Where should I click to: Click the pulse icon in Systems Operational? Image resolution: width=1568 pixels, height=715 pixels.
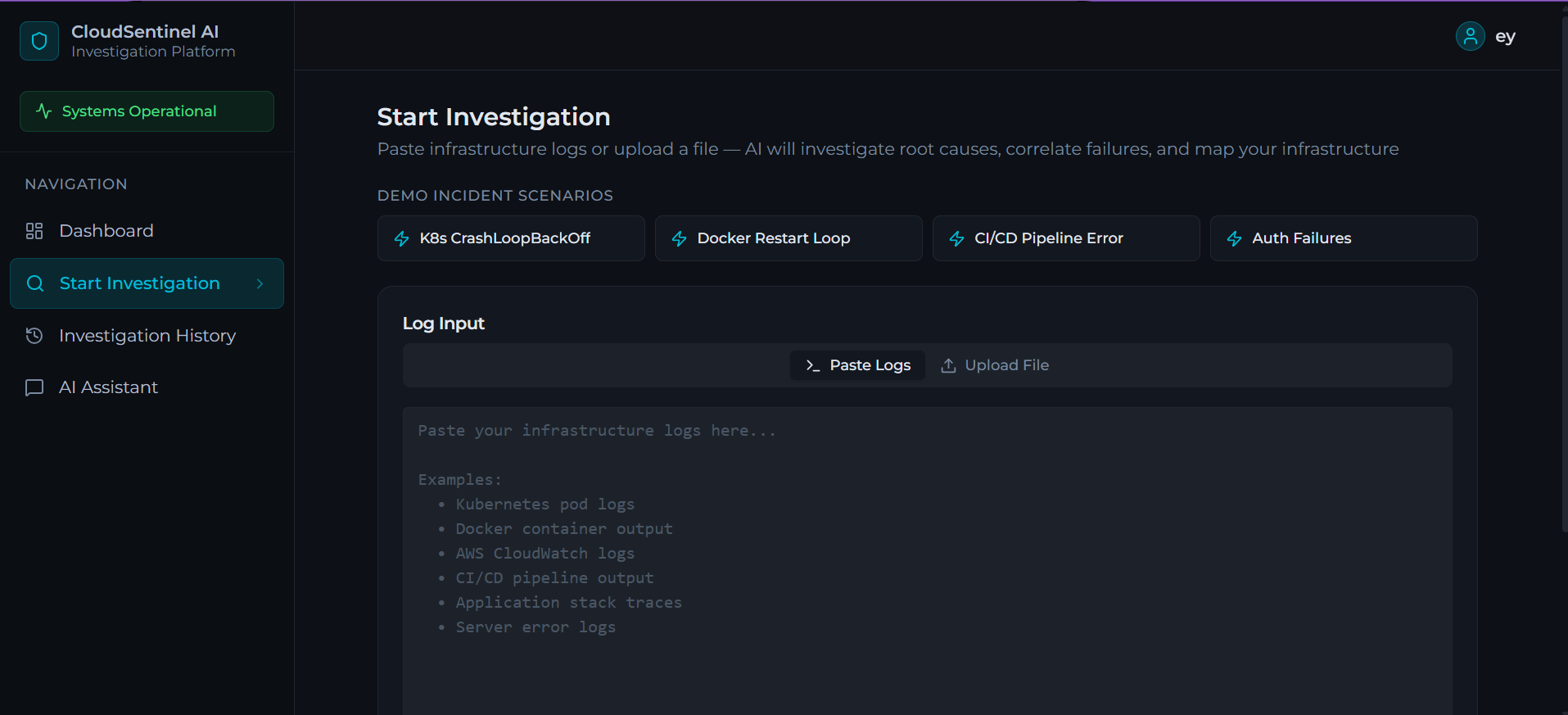point(44,111)
